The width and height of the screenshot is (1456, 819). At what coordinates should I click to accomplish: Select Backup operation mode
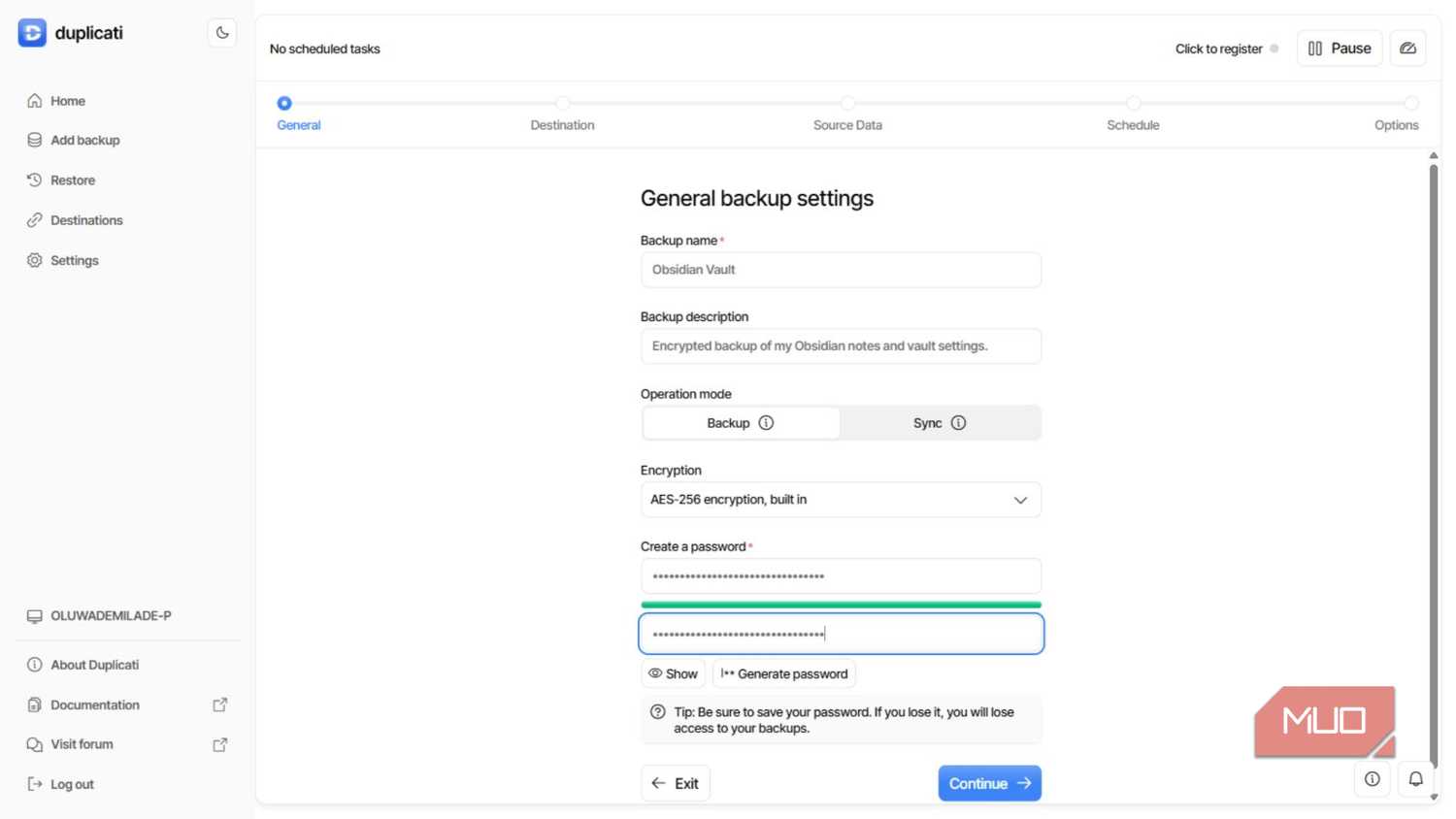742,423
